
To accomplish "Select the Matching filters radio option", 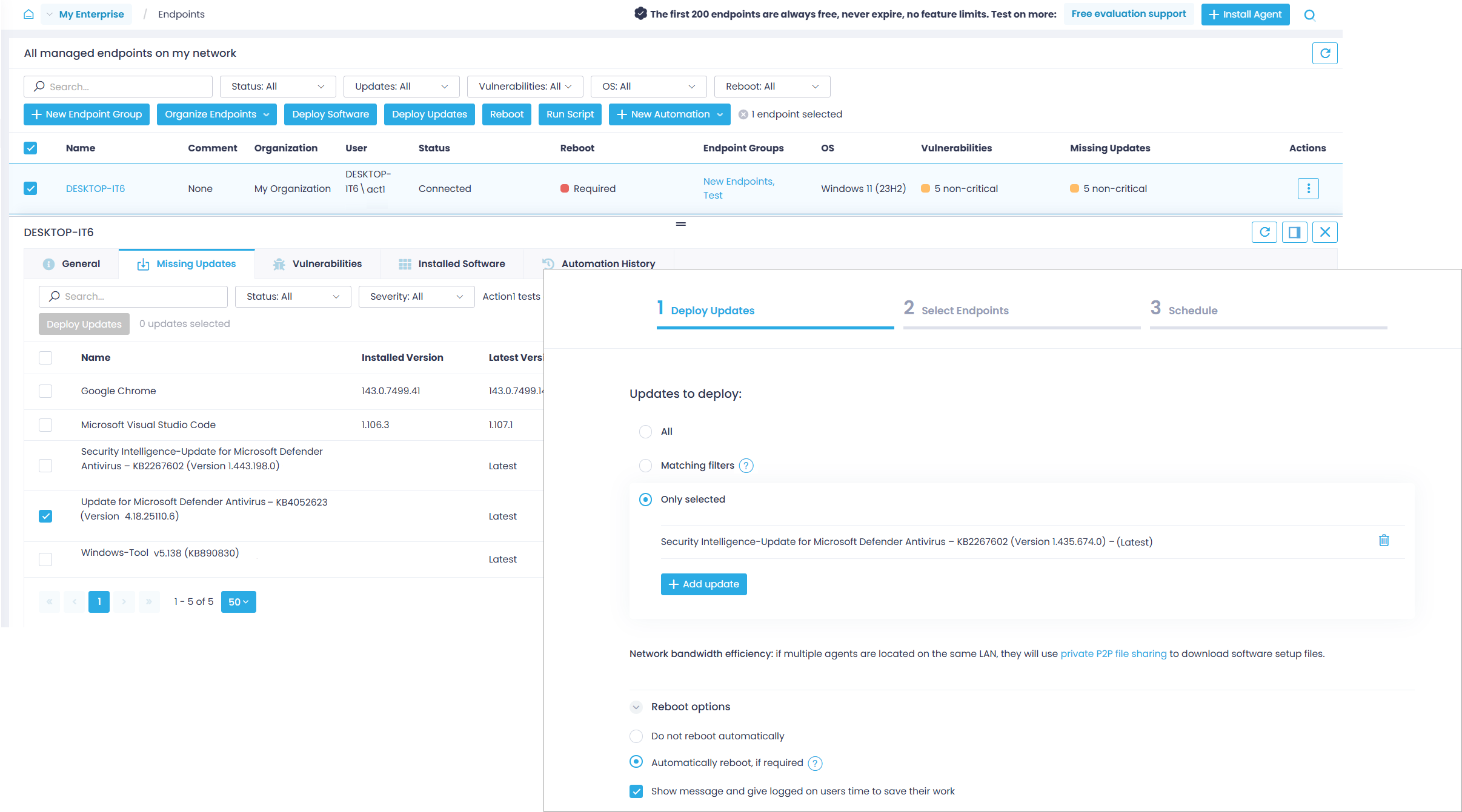I will tap(645, 466).
